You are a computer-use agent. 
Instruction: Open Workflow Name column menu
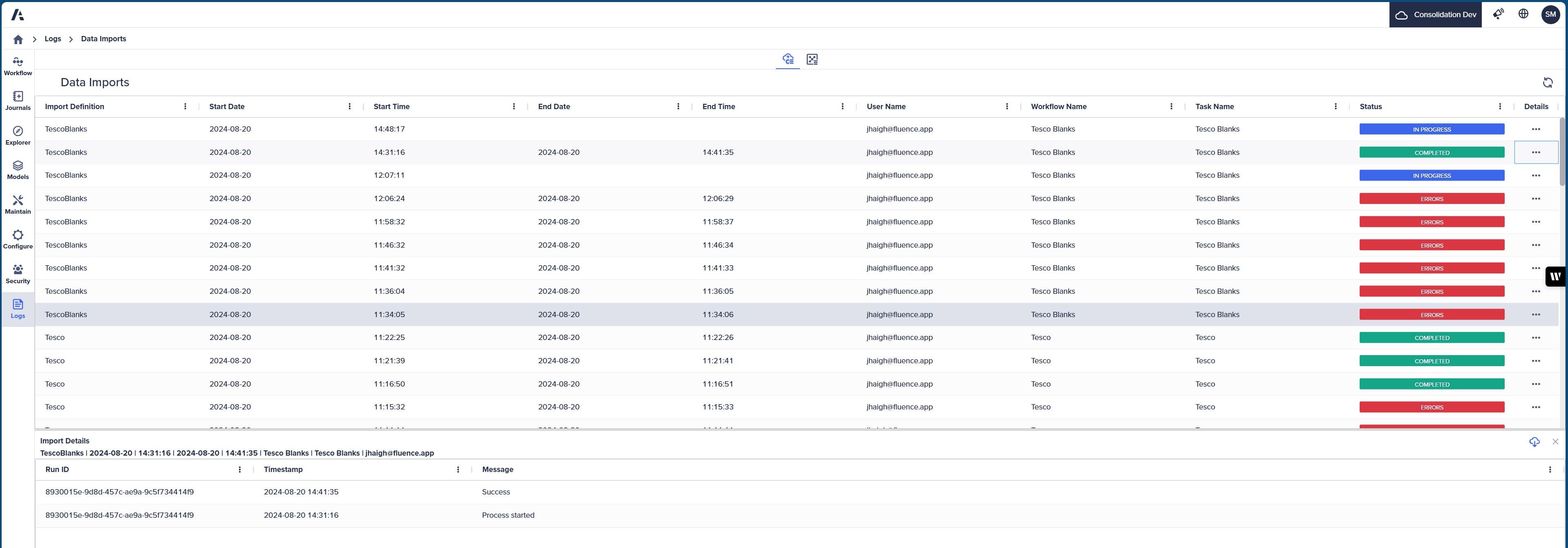coord(1171,107)
